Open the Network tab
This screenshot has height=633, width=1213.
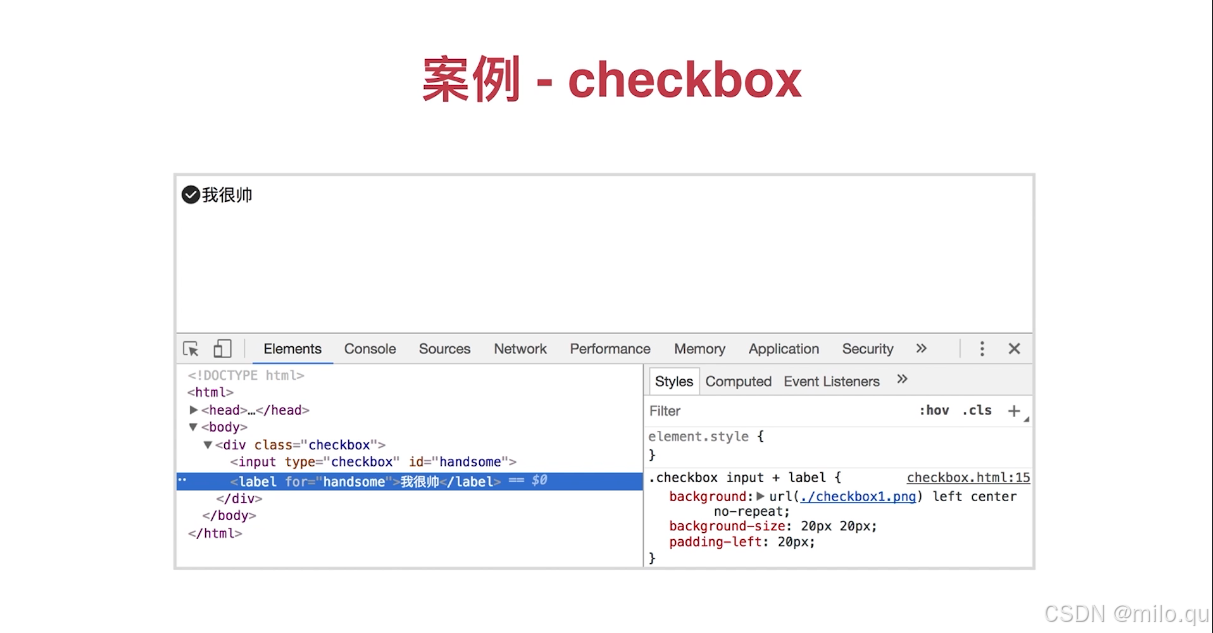point(520,349)
